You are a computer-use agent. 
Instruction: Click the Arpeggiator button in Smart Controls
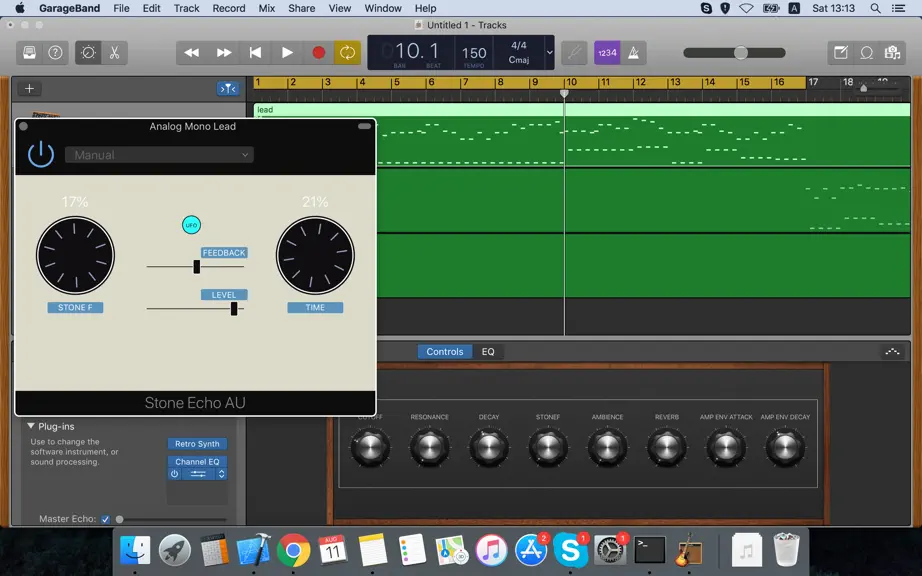coord(892,351)
